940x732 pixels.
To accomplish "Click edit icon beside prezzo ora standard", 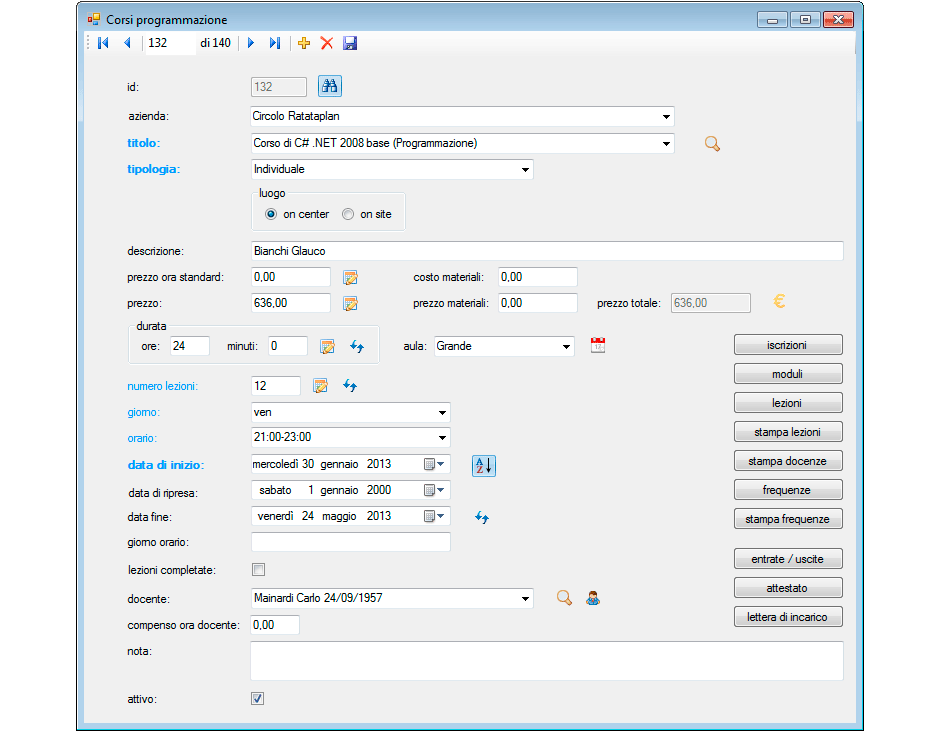I will click(350, 278).
